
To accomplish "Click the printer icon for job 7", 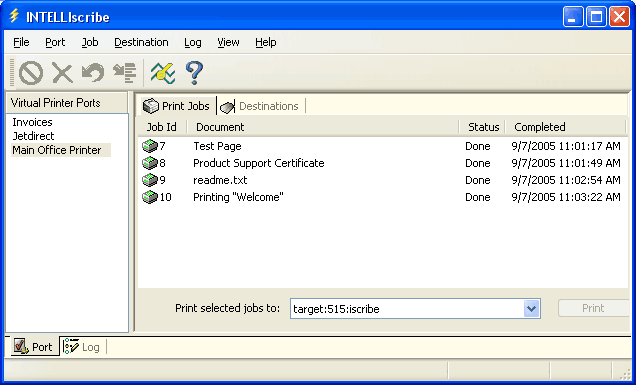I will click(150, 146).
